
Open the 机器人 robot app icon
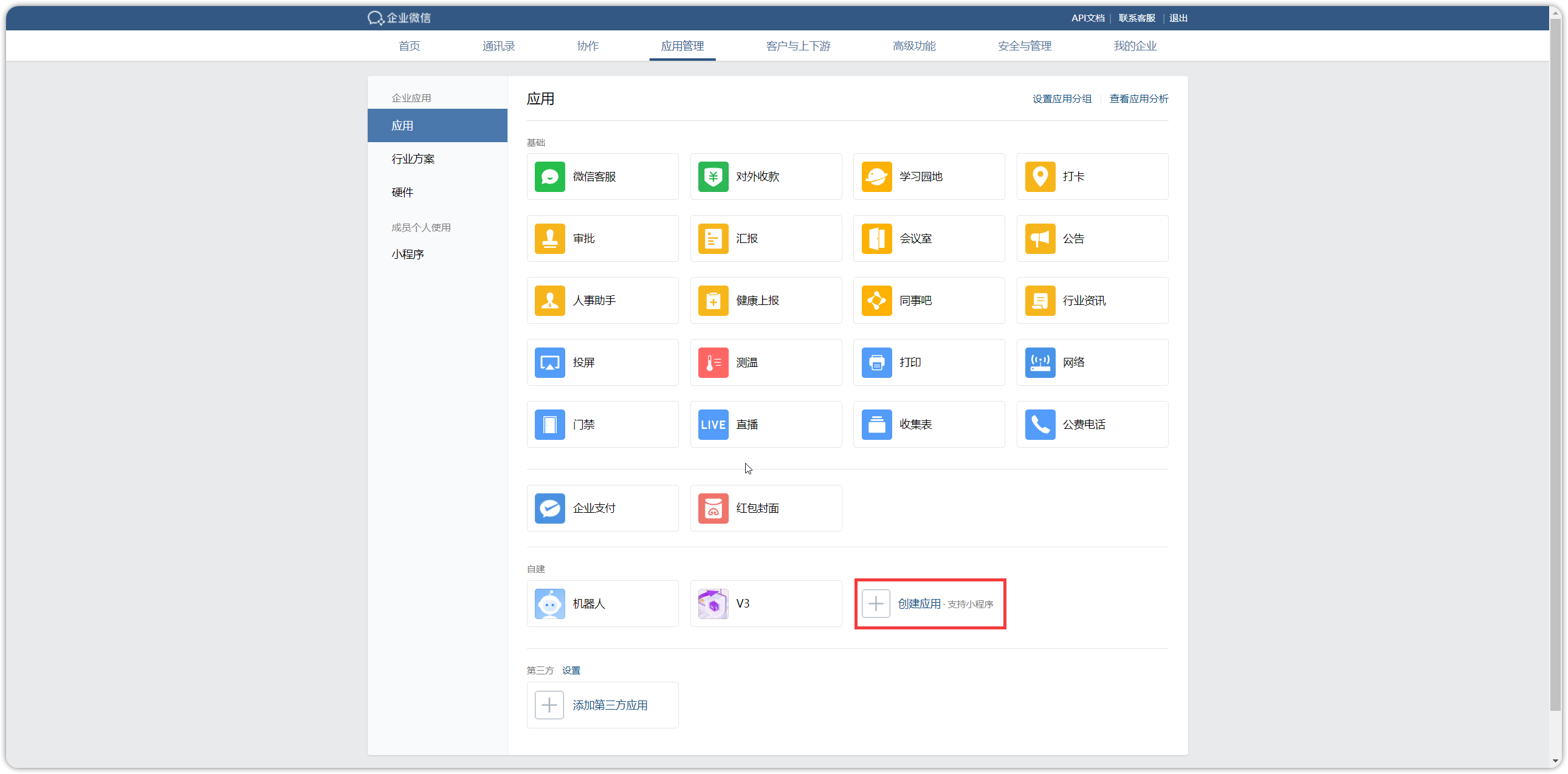point(549,604)
